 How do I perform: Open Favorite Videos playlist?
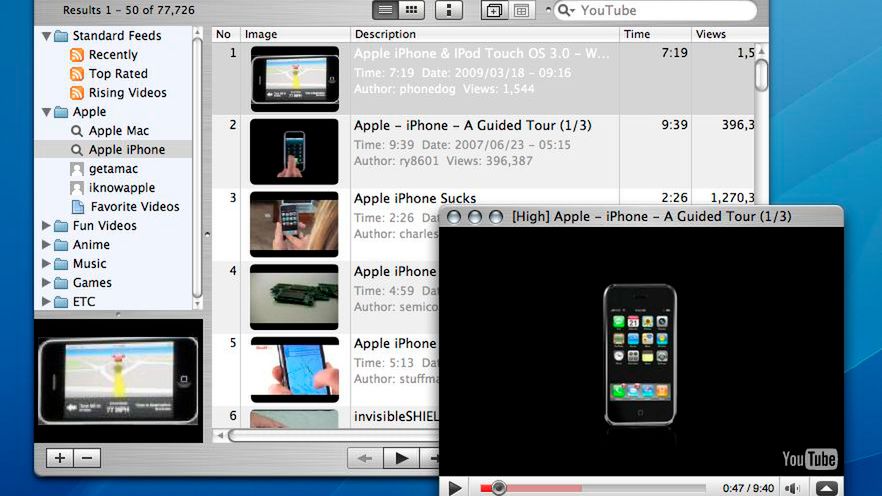coord(135,207)
